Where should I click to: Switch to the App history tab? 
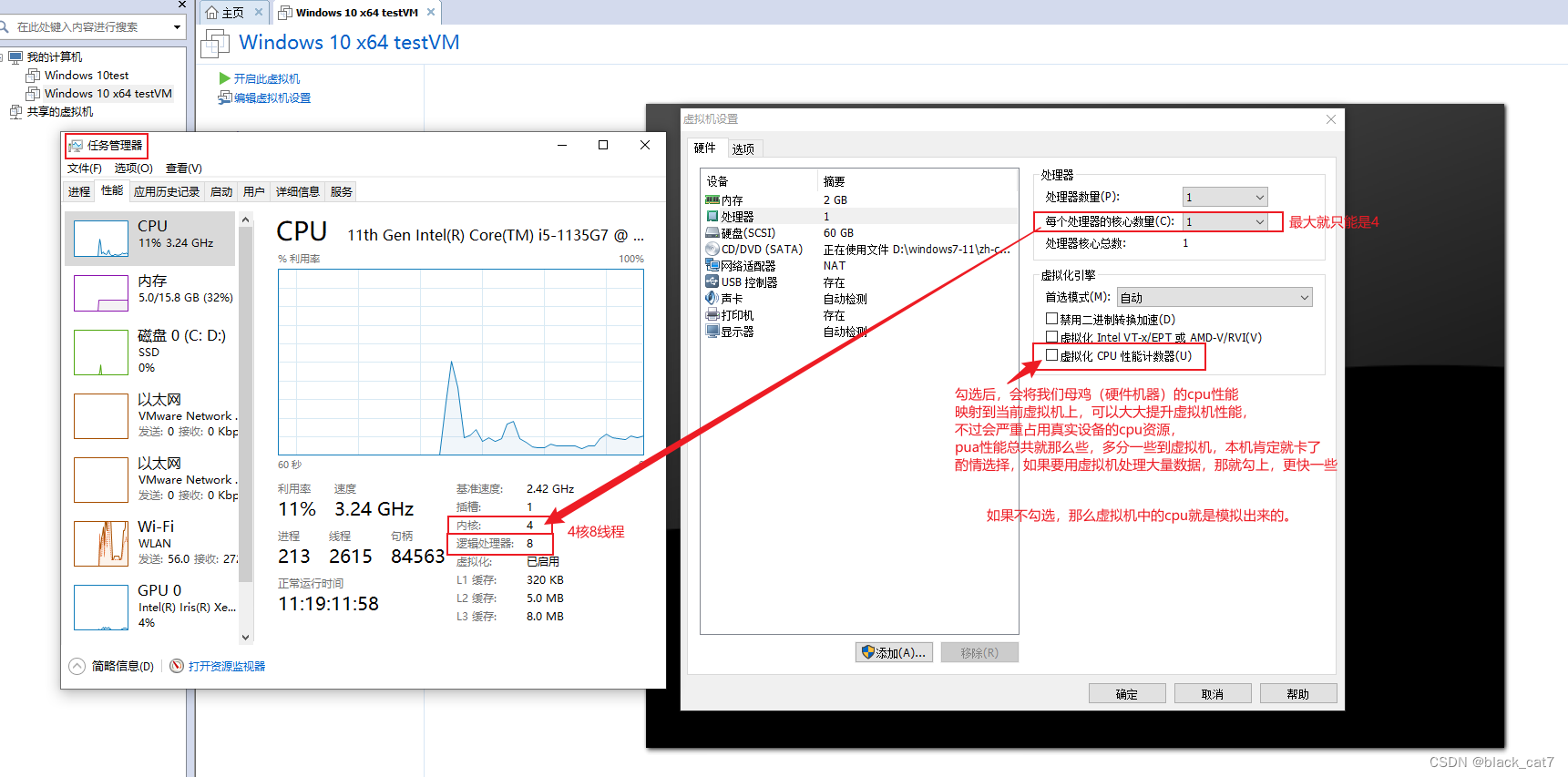pyautogui.click(x=167, y=191)
